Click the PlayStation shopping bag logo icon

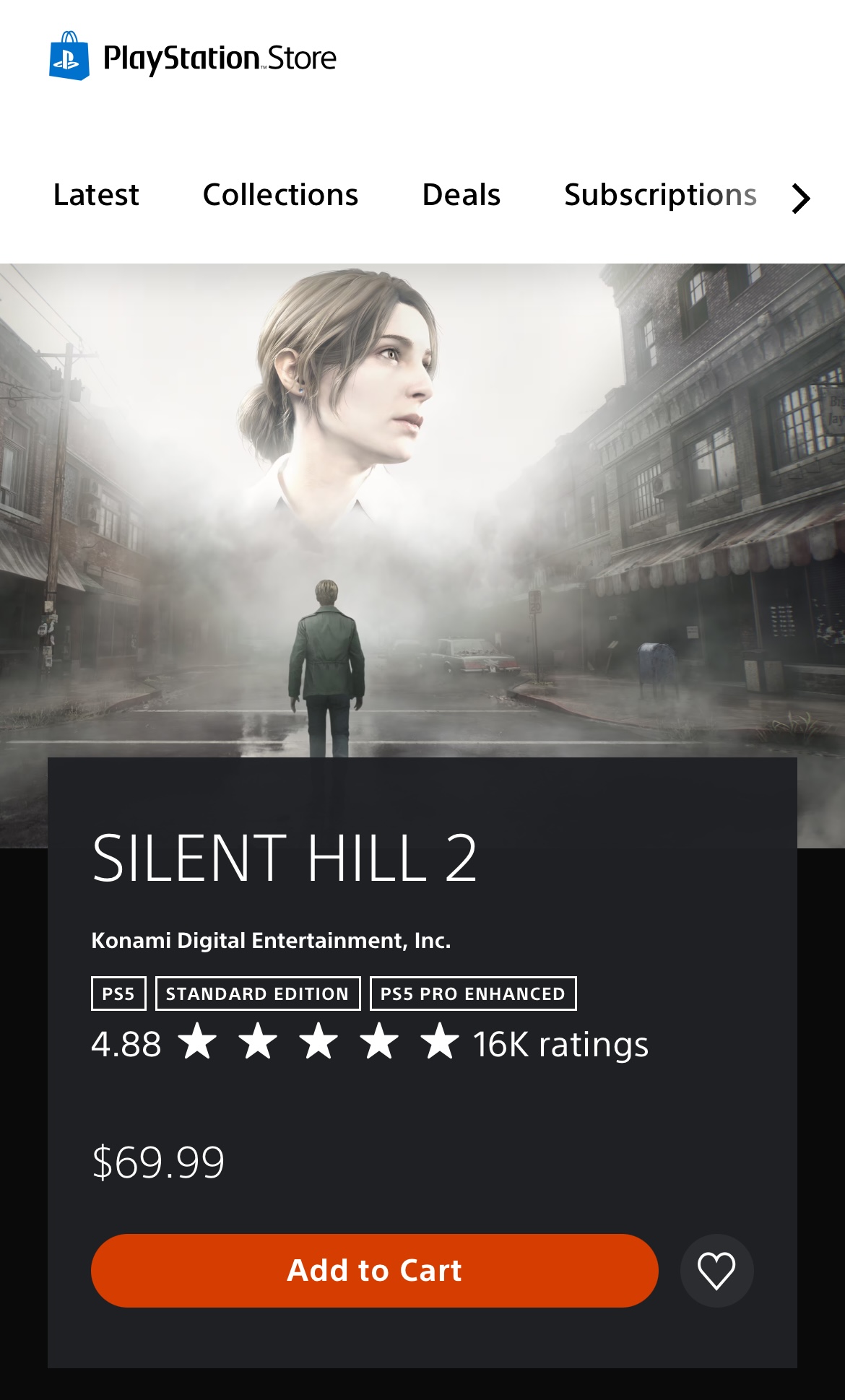(x=69, y=56)
